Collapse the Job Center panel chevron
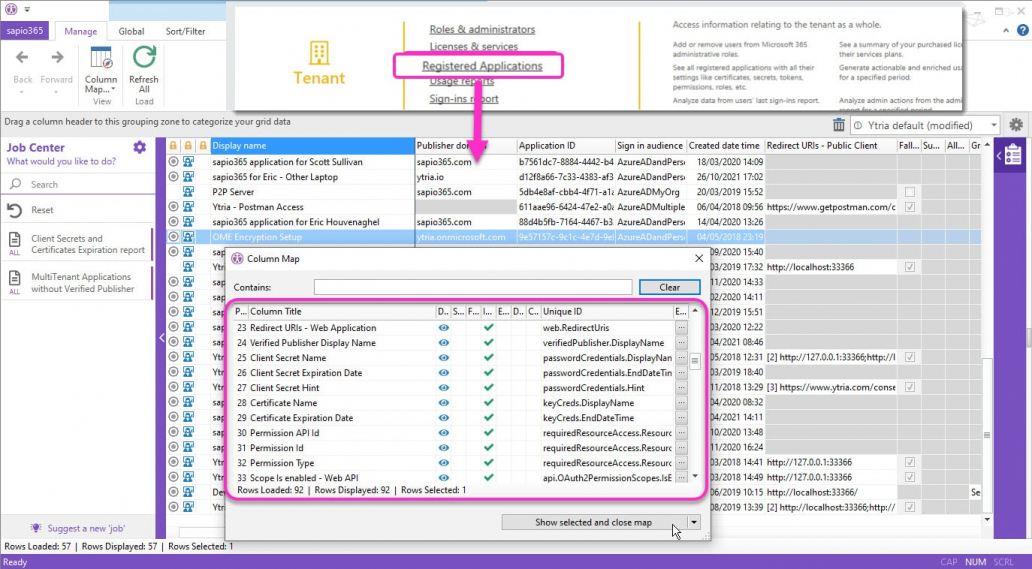 point(162,337)
